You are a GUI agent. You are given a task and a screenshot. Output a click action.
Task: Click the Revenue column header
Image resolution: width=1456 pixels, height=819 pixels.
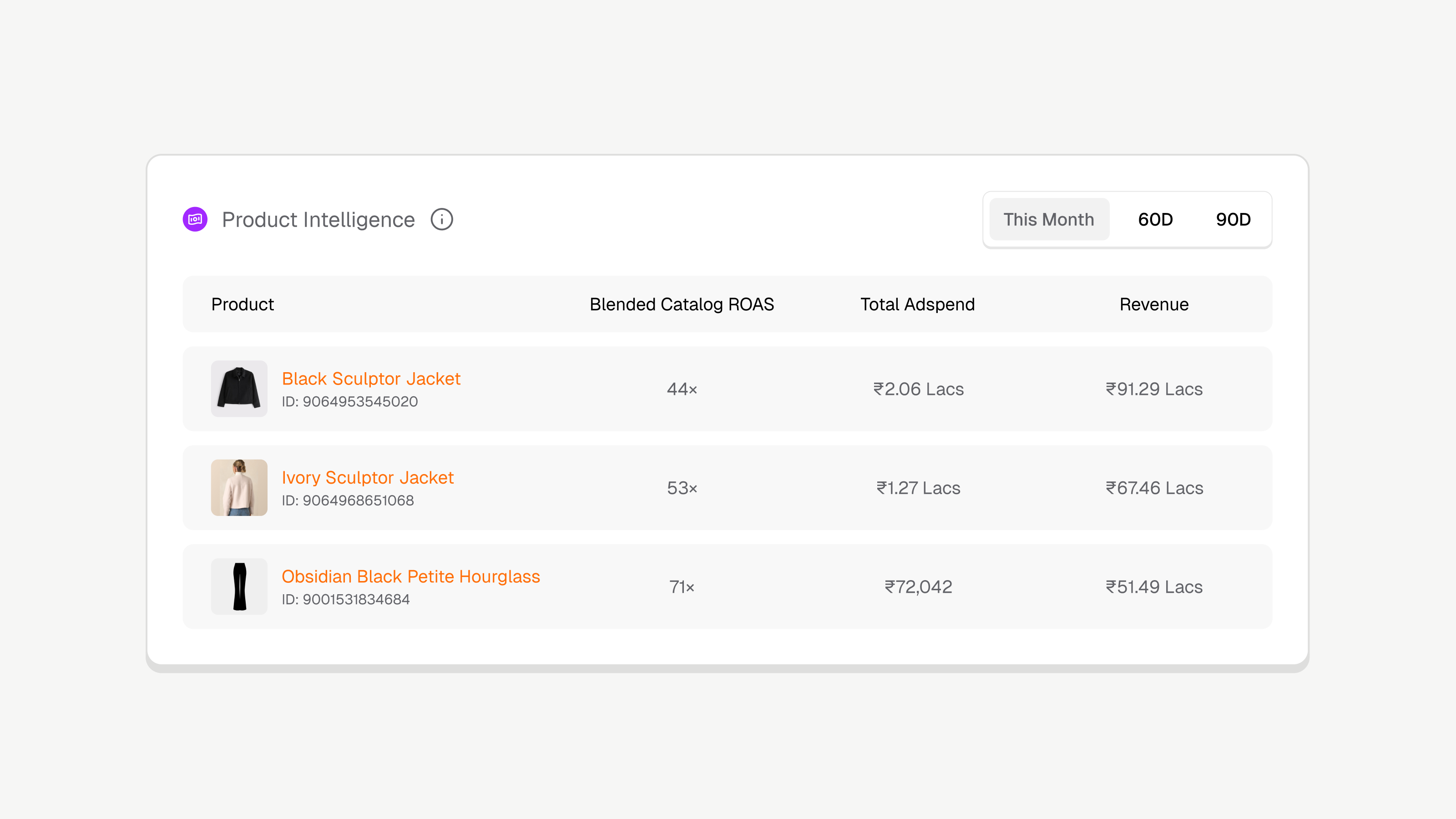[1153, 305]
